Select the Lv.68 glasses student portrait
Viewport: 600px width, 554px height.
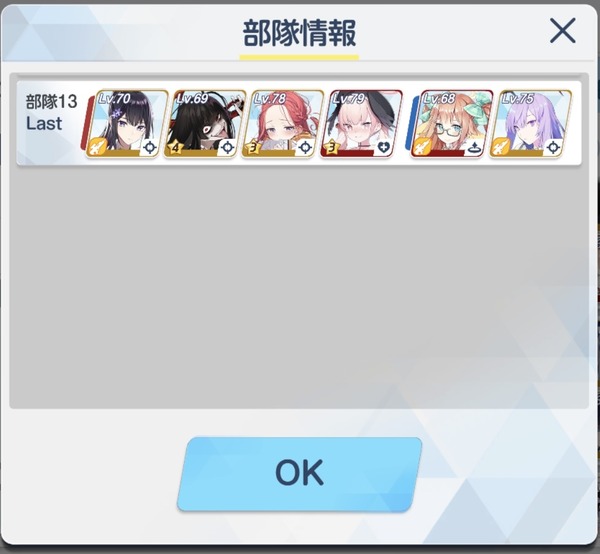click(452, 124)
